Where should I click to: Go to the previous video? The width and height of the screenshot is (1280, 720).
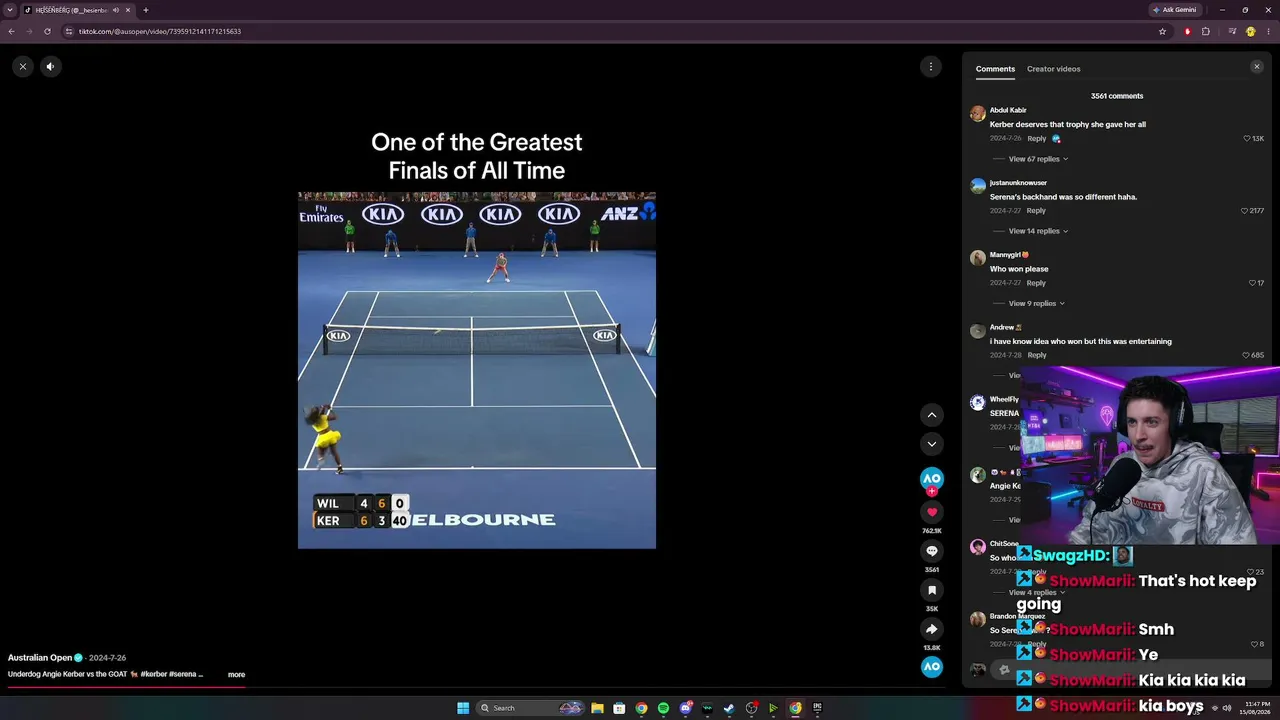coord(932,415)
